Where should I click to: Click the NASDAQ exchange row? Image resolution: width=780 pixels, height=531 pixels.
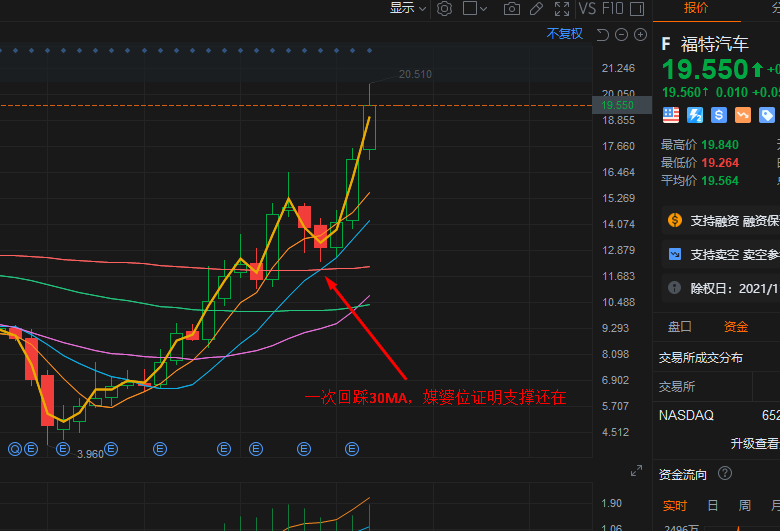pos(717,415)
